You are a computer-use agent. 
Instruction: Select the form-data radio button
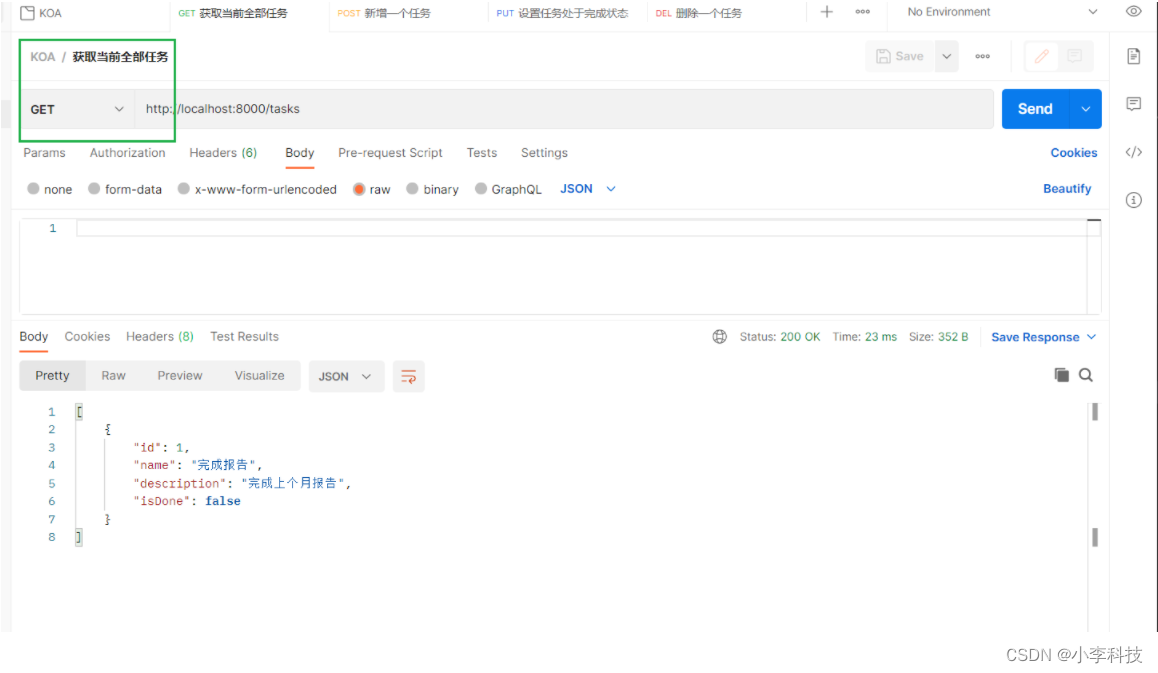click(94, 189)
